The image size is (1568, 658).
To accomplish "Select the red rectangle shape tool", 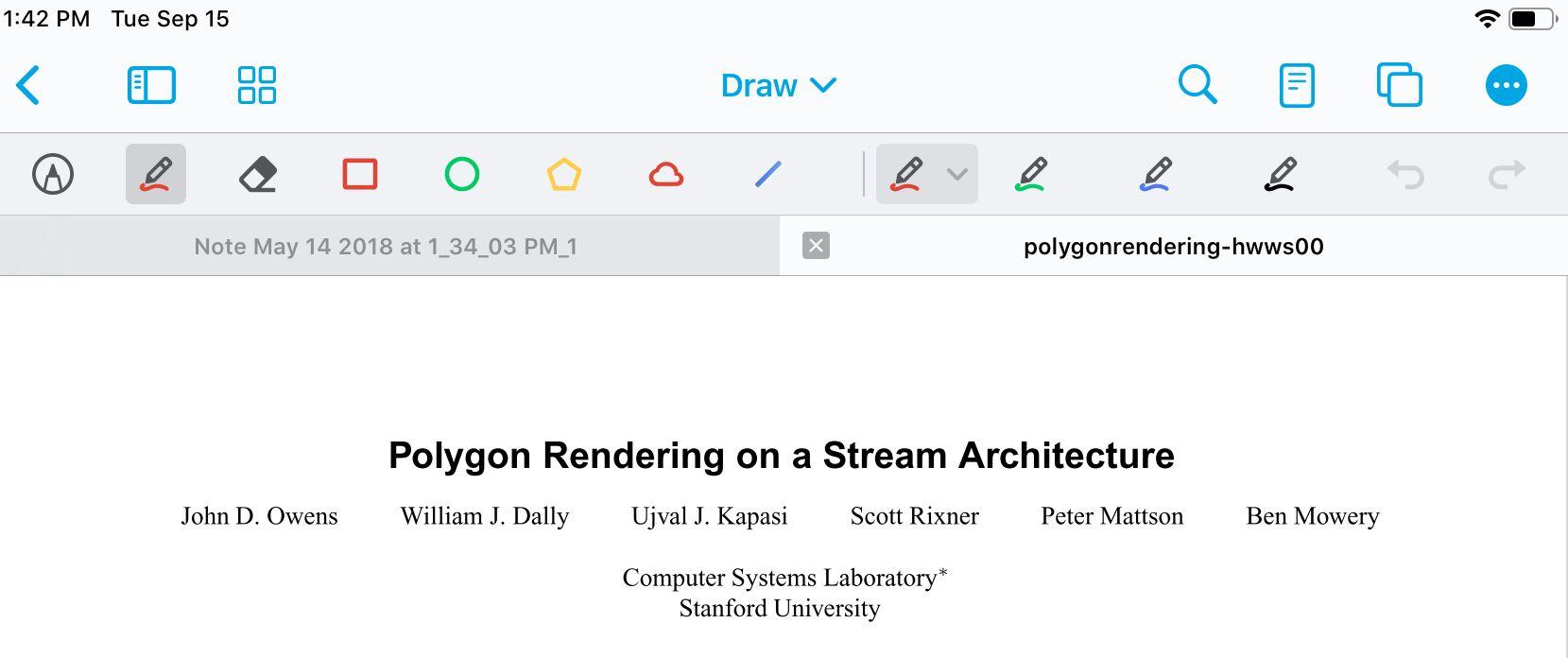I will (x=360, y=174).
